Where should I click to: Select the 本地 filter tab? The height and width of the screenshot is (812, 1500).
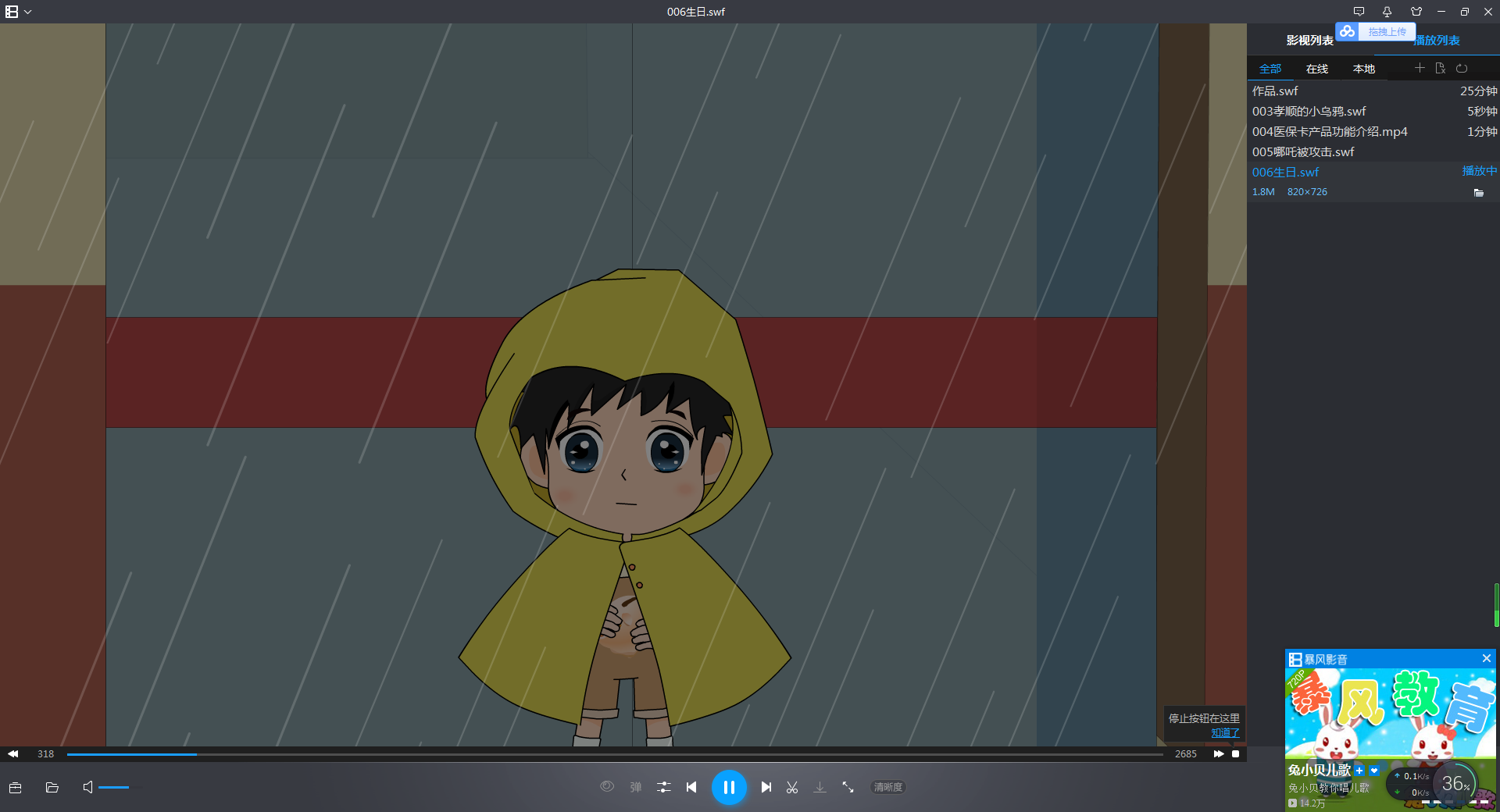[1364, 69]
